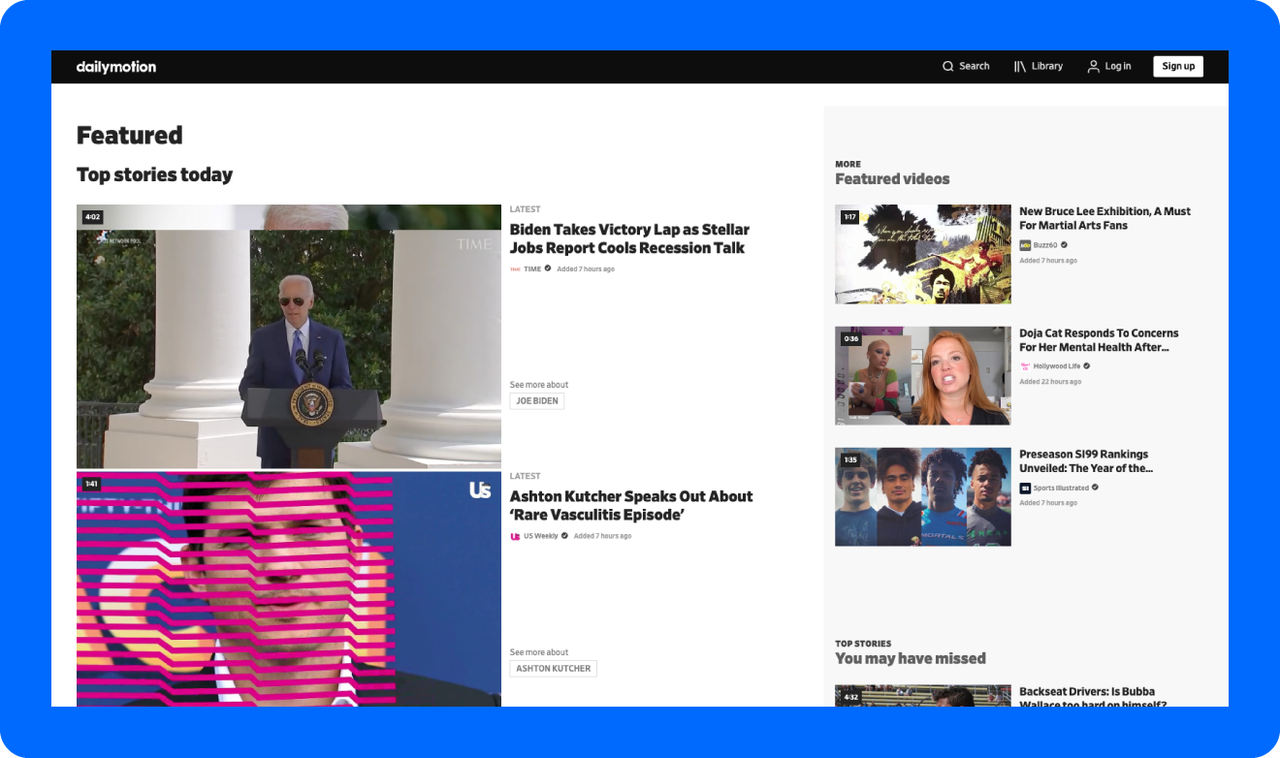Click the dailymotion logo
The width and height of the screenshot is (1280, 758).
pos(116,66)
